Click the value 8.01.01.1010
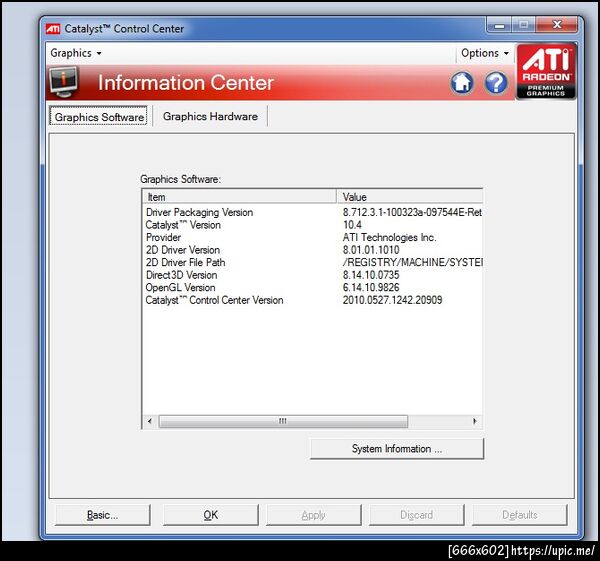This screenshot has width=600, height=561. pos(371,250)
